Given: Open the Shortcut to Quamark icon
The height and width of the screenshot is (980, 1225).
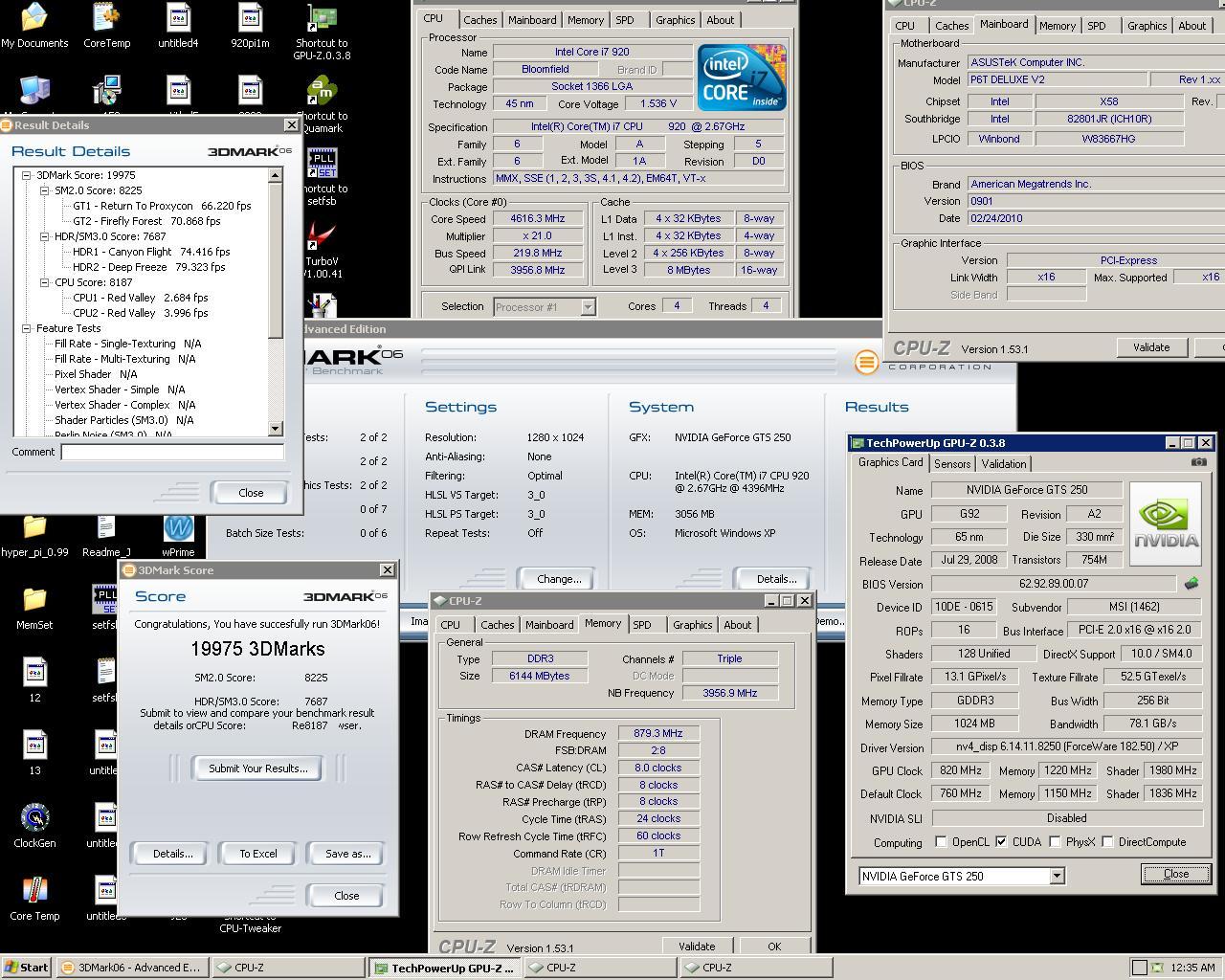Looking at the screenshot, I should [322, 105].
